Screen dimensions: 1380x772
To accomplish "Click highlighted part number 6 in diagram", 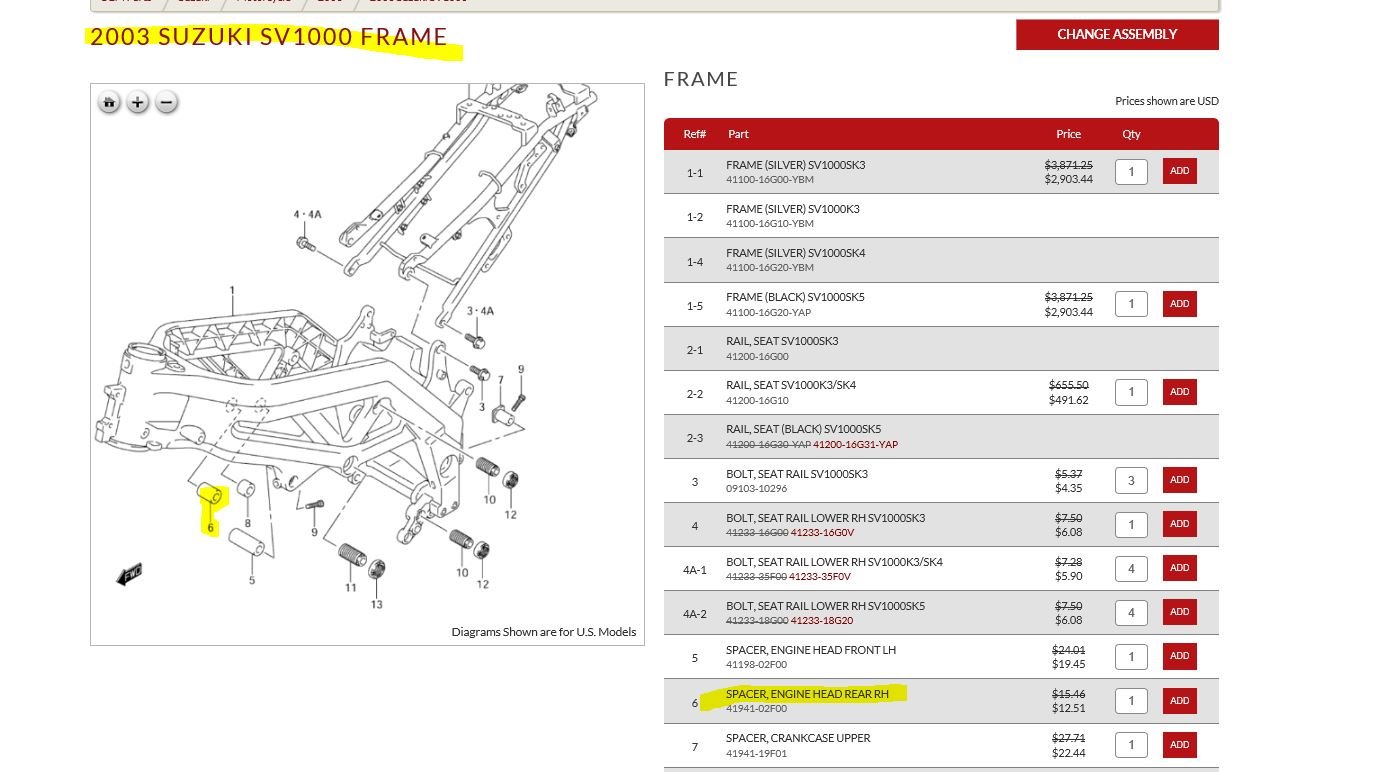I will [211, 528].
